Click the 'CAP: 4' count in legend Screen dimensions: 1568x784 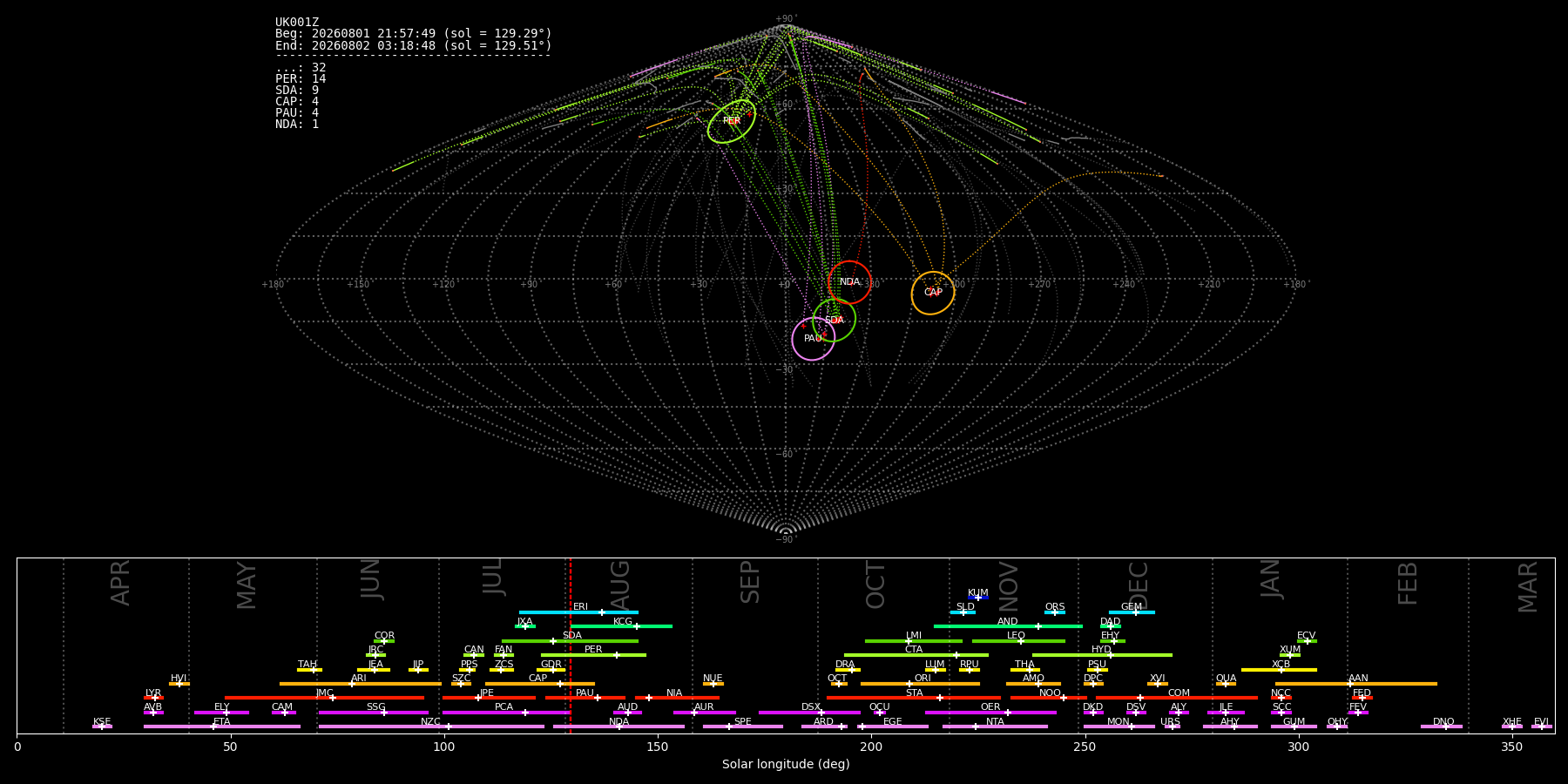[297, 102]
